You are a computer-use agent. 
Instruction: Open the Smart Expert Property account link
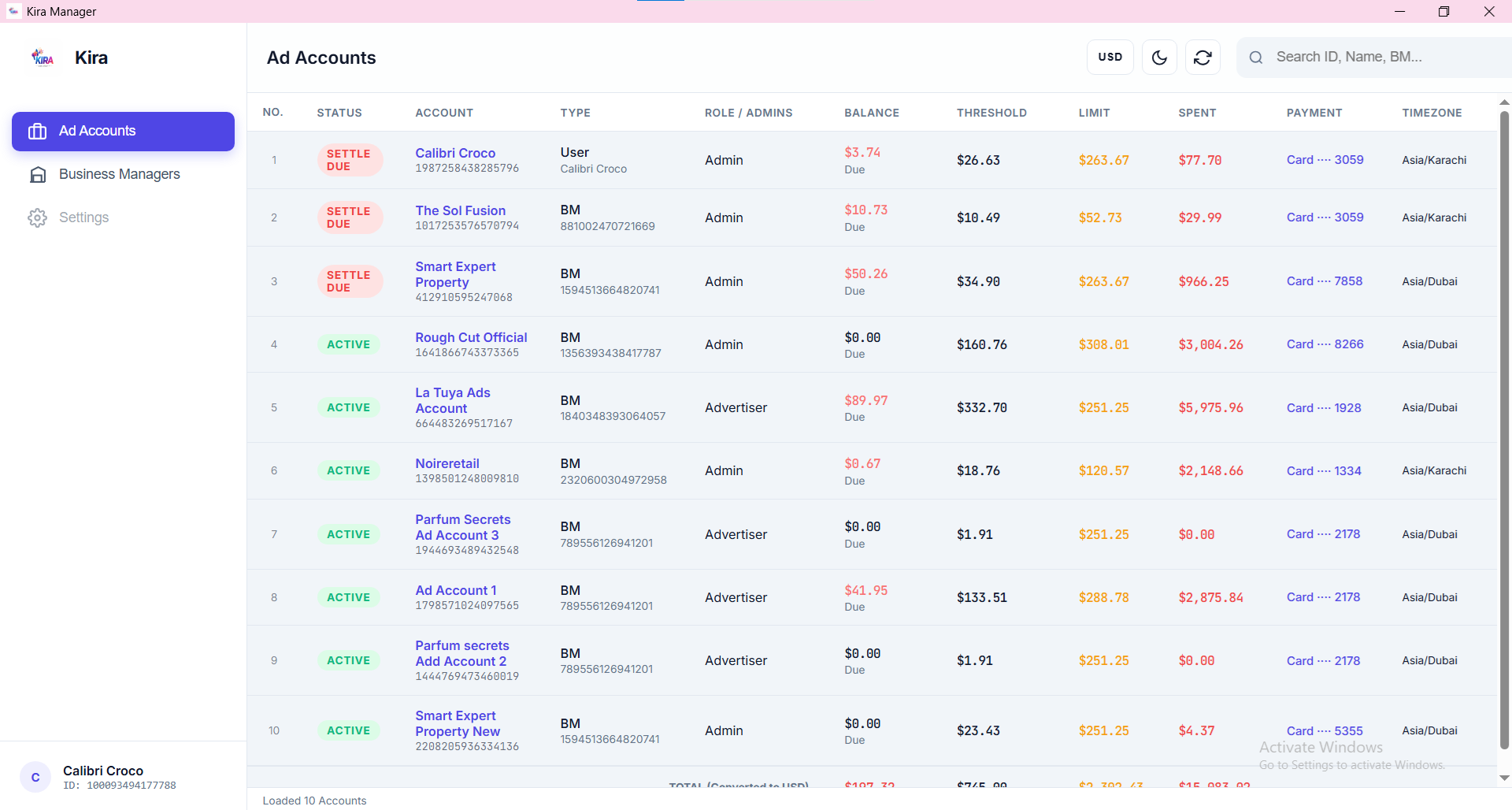[x=455, y=275]
